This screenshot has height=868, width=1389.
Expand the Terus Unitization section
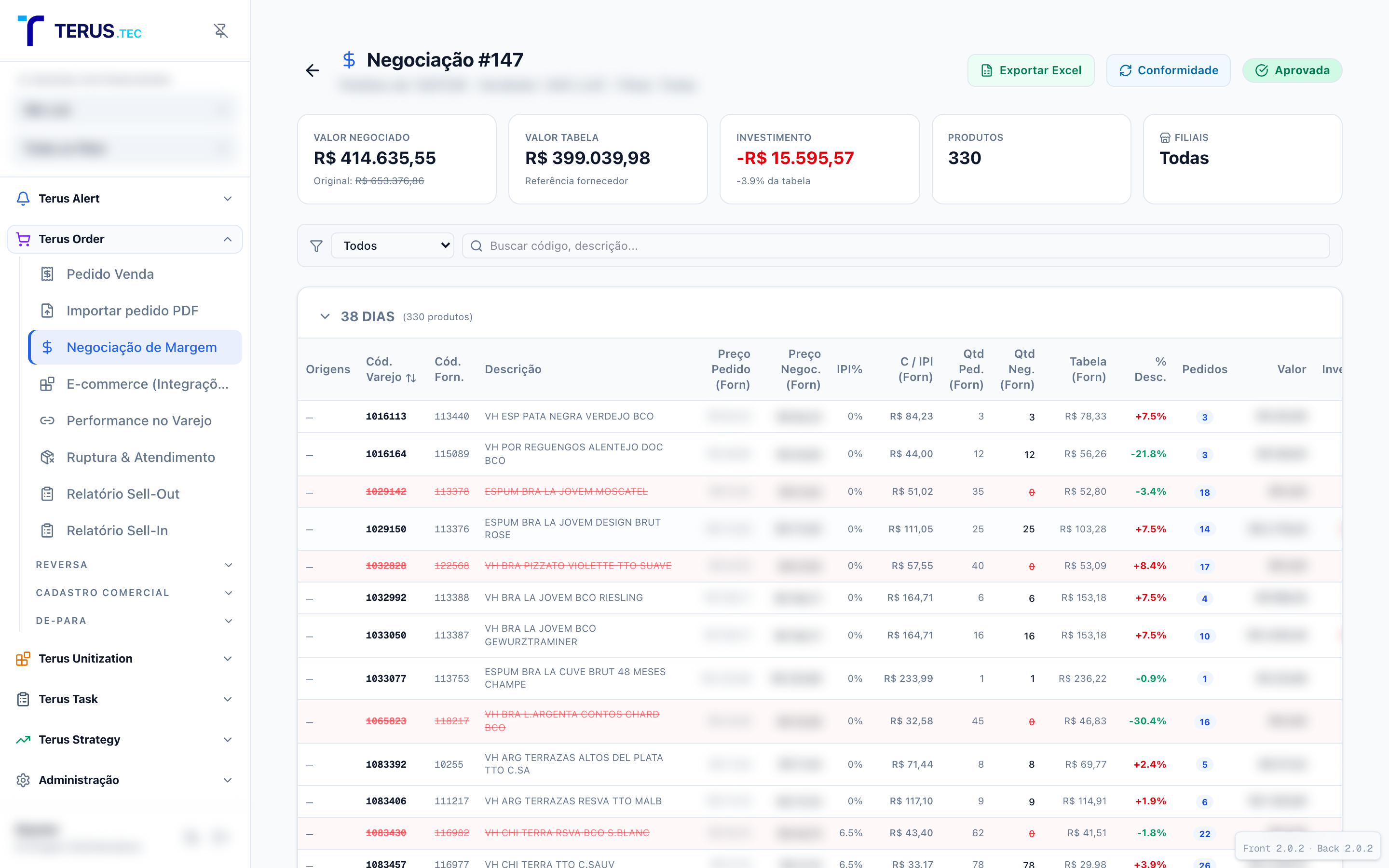tap(228, 658)
